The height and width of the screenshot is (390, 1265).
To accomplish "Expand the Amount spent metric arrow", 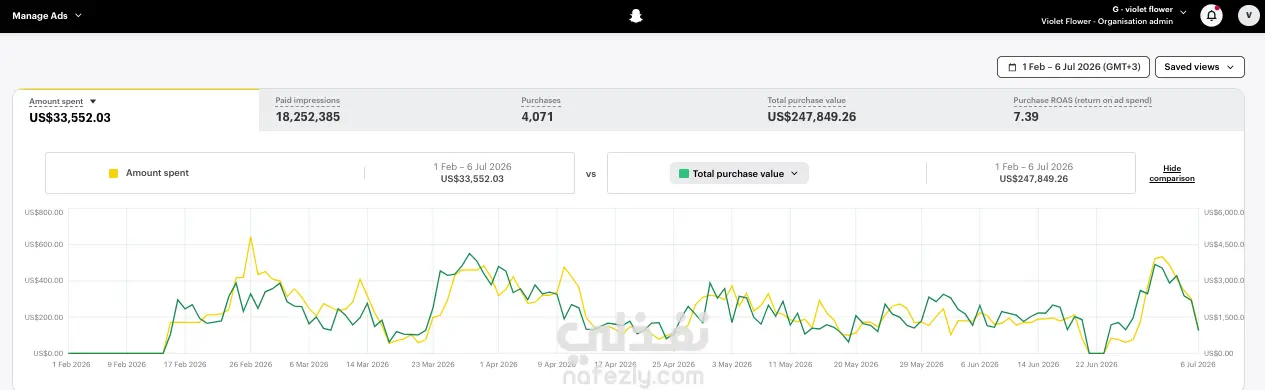I will coord(93,101).
